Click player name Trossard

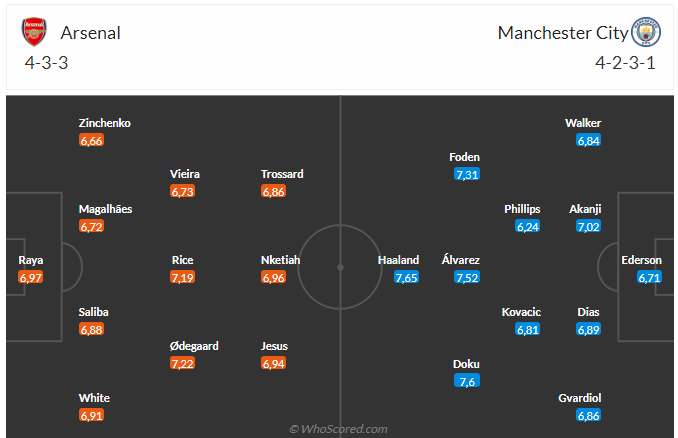click(282, 174)
